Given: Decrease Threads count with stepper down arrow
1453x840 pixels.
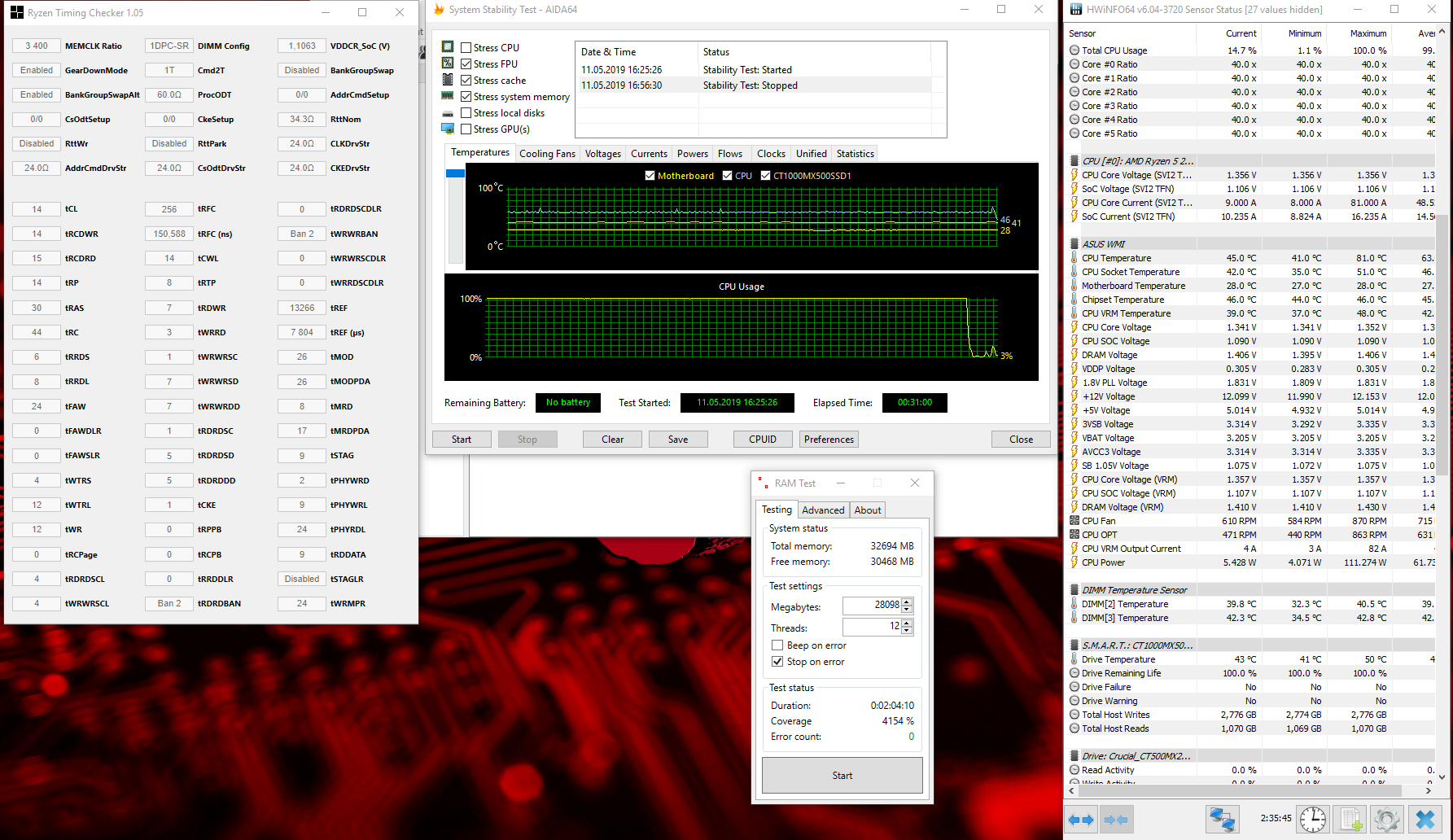Looking at the screenshot, I should click(x=908, y=631).
